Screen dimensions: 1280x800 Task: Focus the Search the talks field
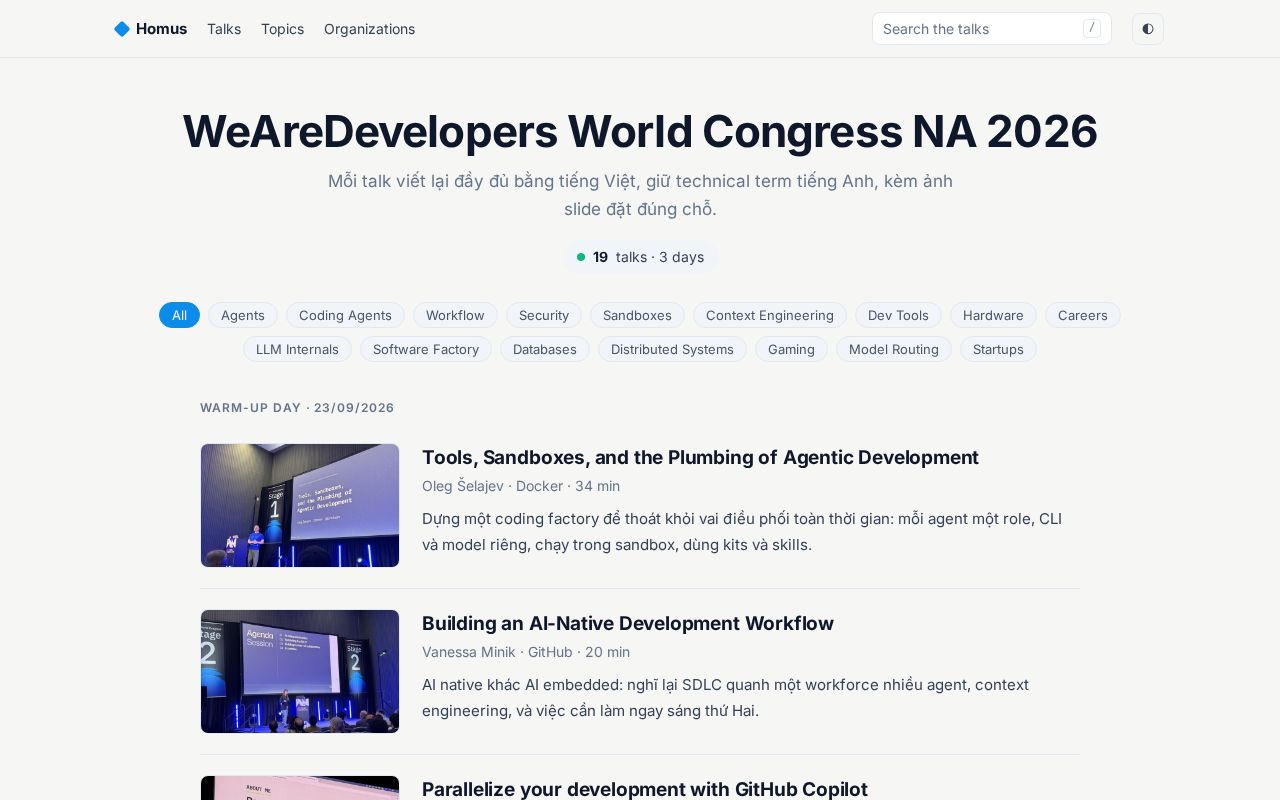992,29
